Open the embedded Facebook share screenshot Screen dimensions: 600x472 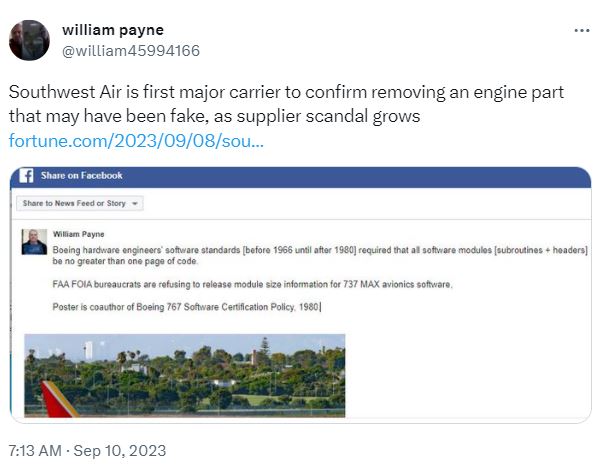300,295
